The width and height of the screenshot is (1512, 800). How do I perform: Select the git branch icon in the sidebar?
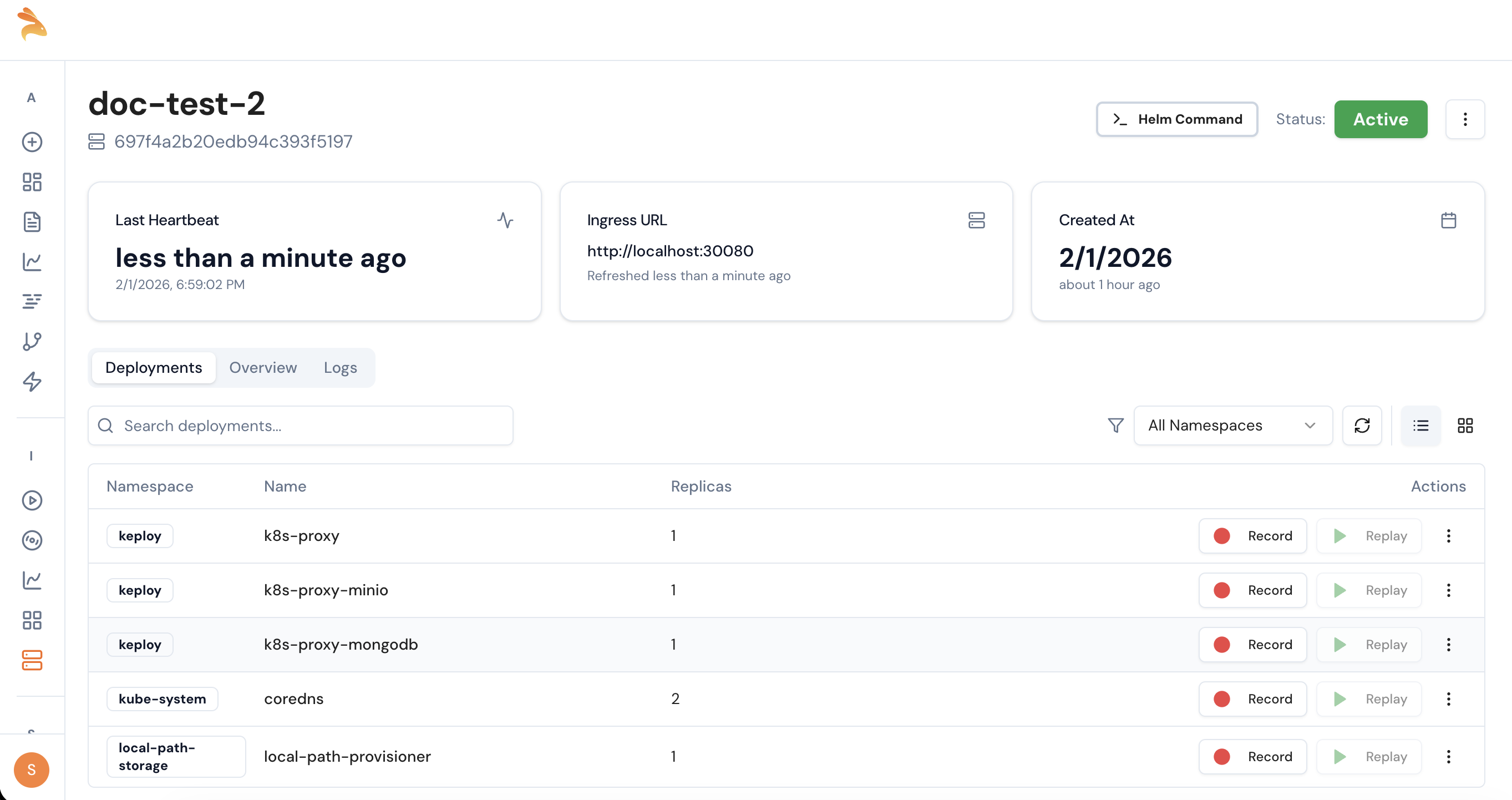(32, 341)
